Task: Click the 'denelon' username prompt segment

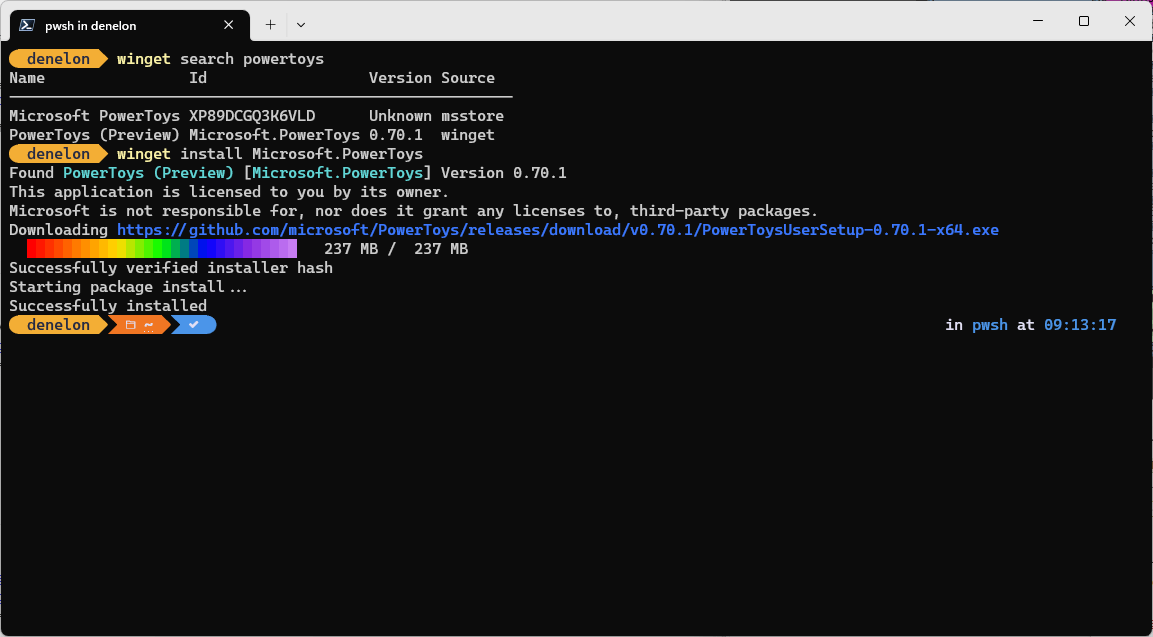Action: (57, 324)
